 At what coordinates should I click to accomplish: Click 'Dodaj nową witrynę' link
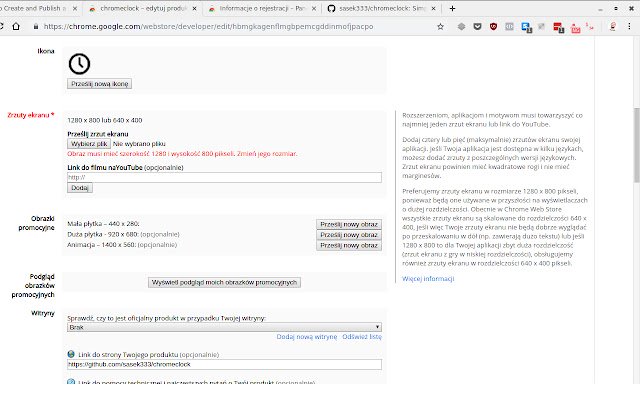307,337
